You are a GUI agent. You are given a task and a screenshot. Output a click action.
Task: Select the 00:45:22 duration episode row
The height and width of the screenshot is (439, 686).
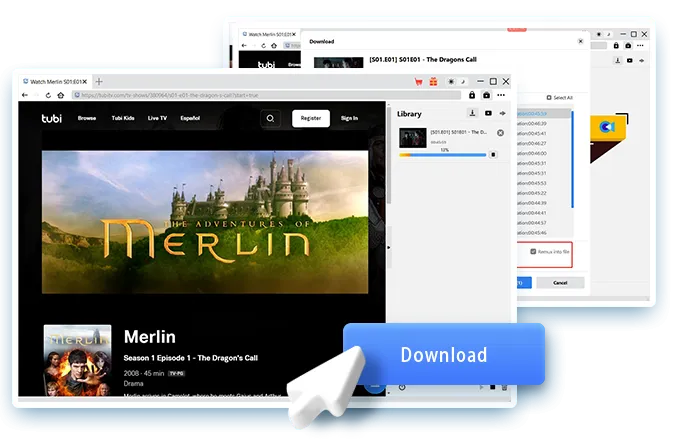(x=543, y=193)
